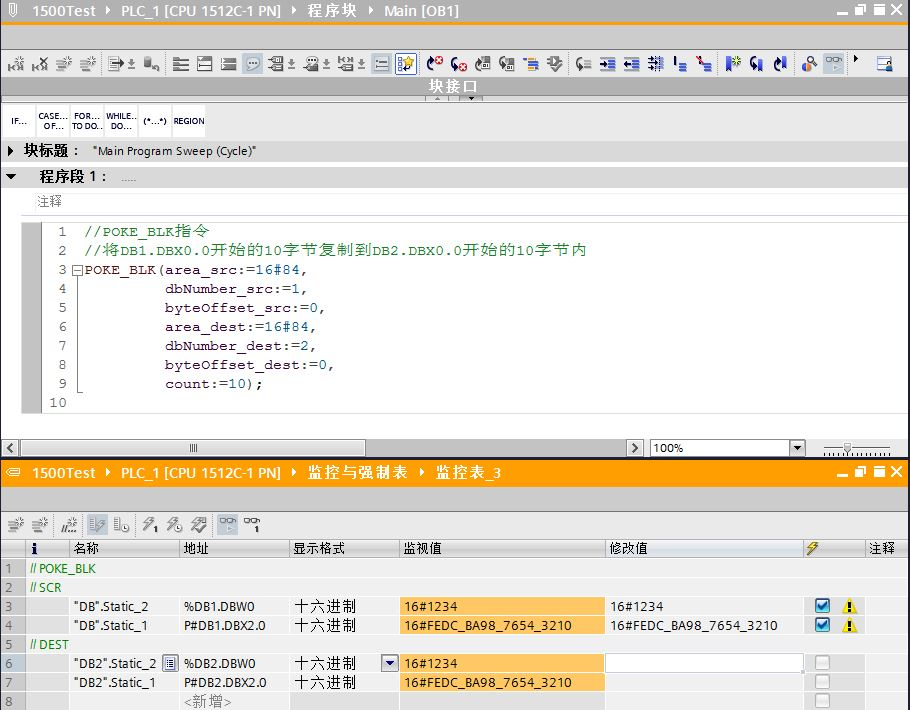Click the comment-out selected lines icon
This screenshot has height=710, width=910.
pos(680,63)
